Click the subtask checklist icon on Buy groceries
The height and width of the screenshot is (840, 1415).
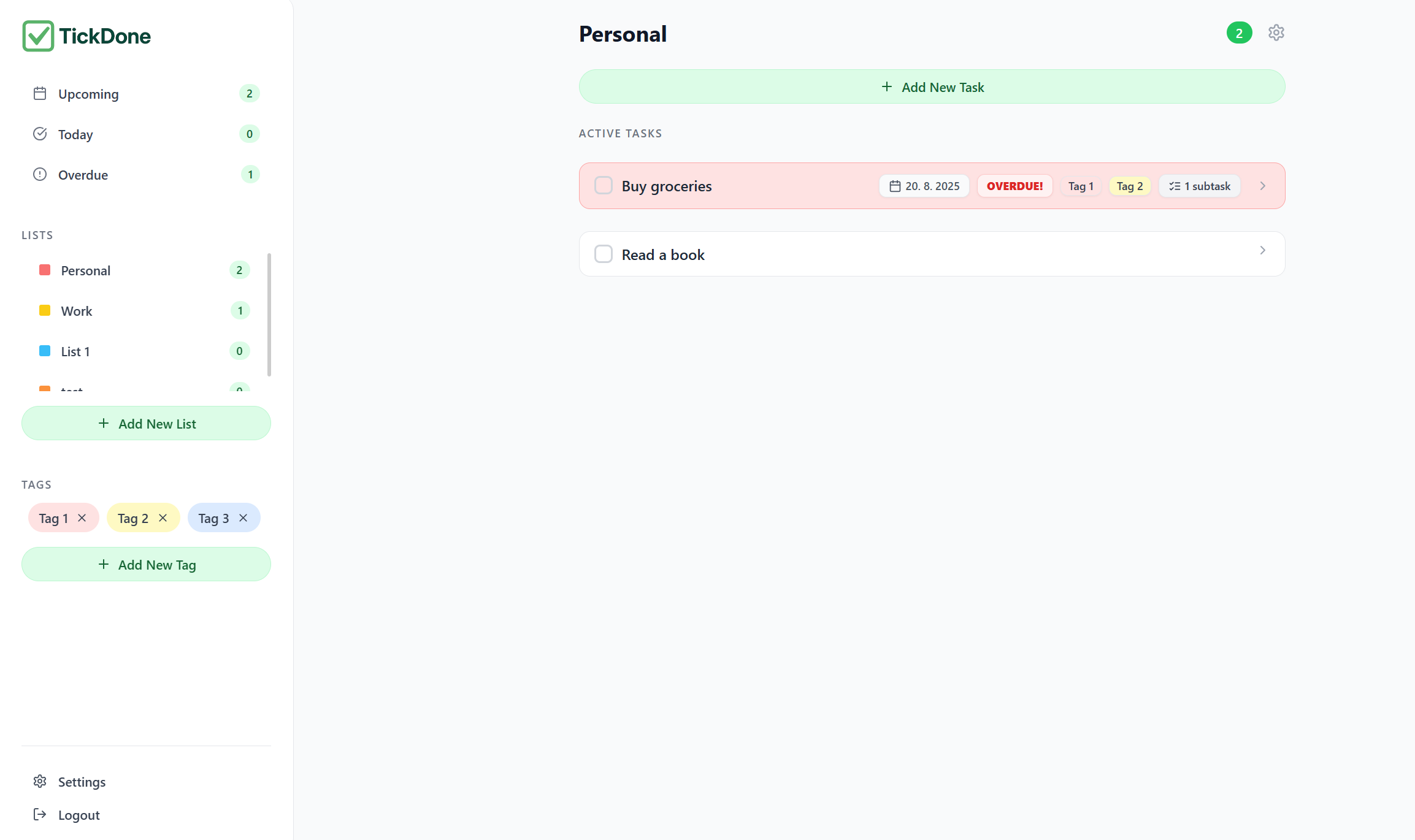click(x=1175, y=186)
